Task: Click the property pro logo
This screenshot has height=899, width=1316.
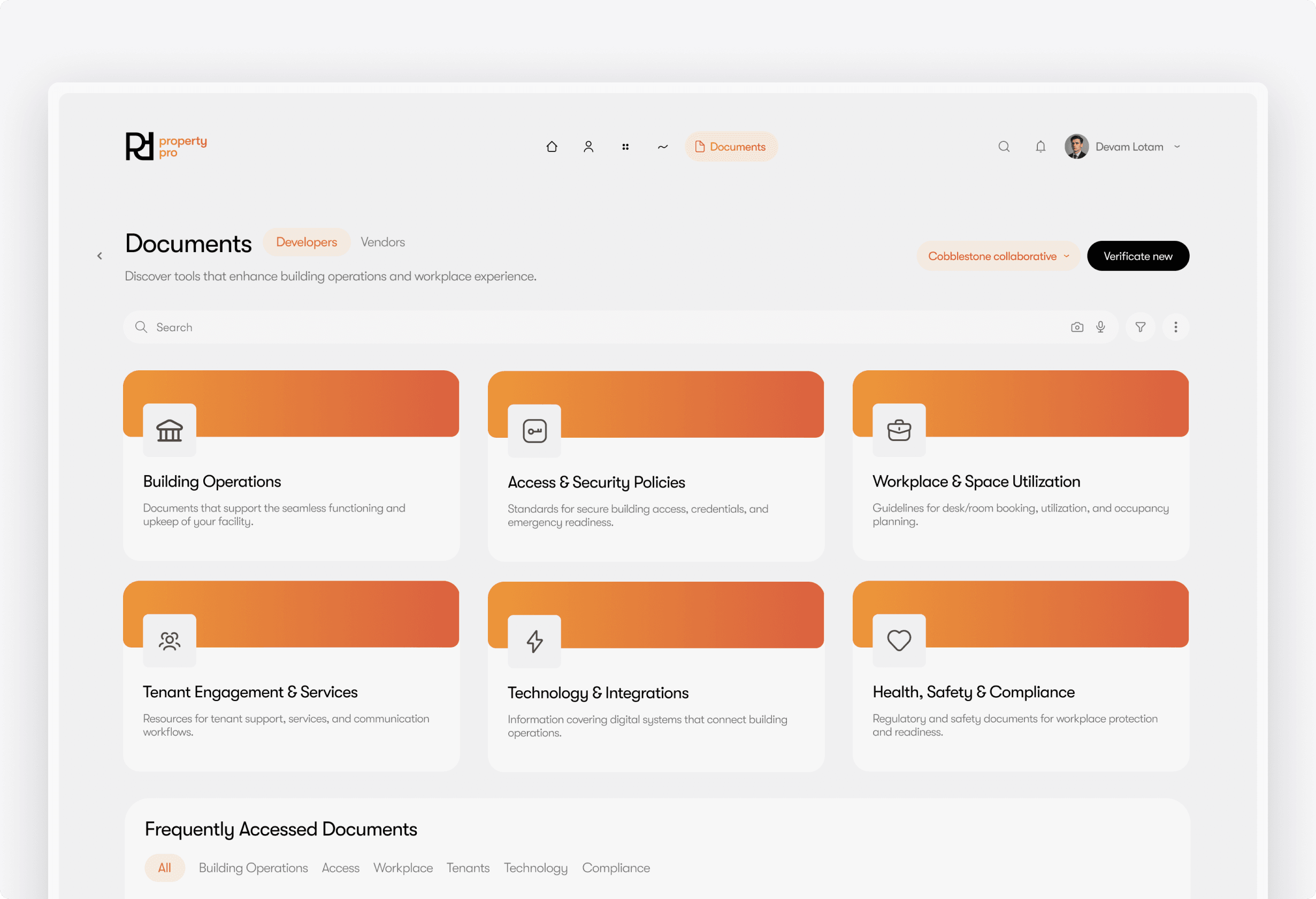Action: point(166,147)
